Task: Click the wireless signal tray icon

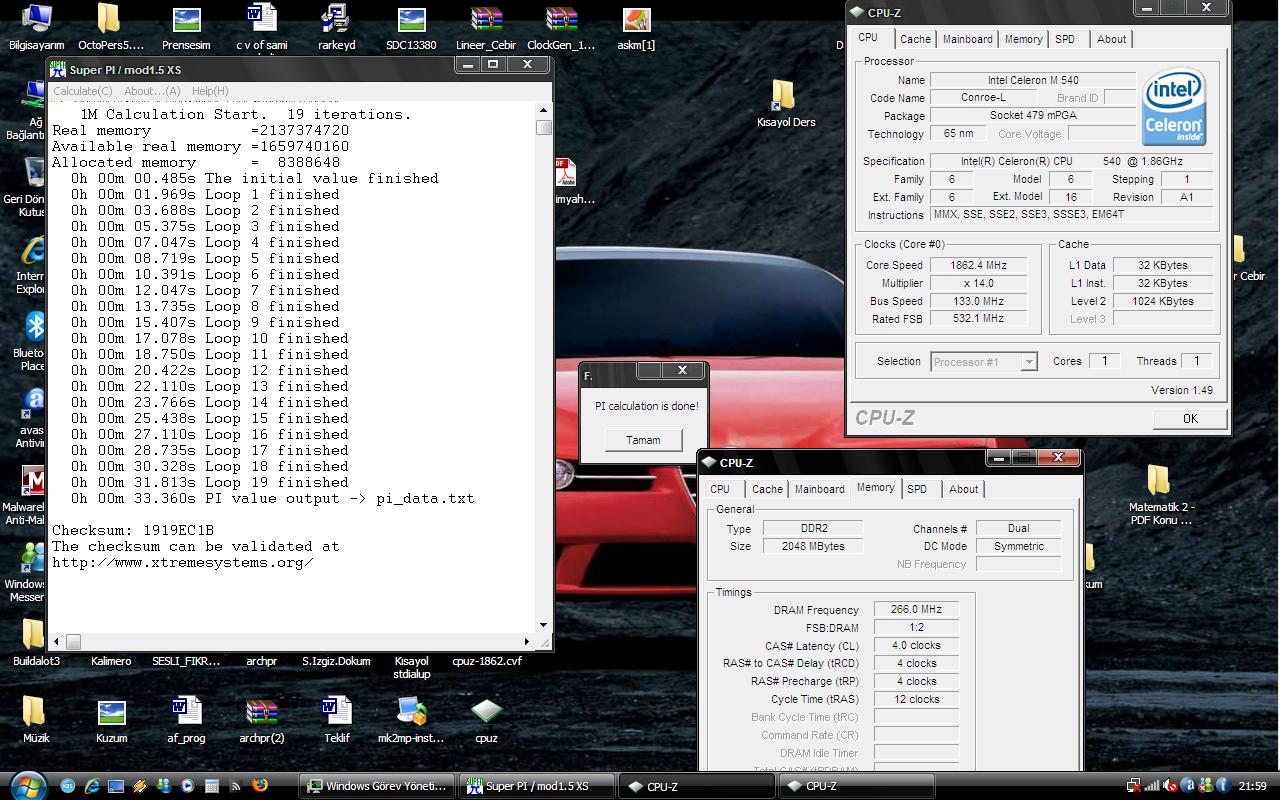Action: pyautogui.click(x=1151, y=786)
